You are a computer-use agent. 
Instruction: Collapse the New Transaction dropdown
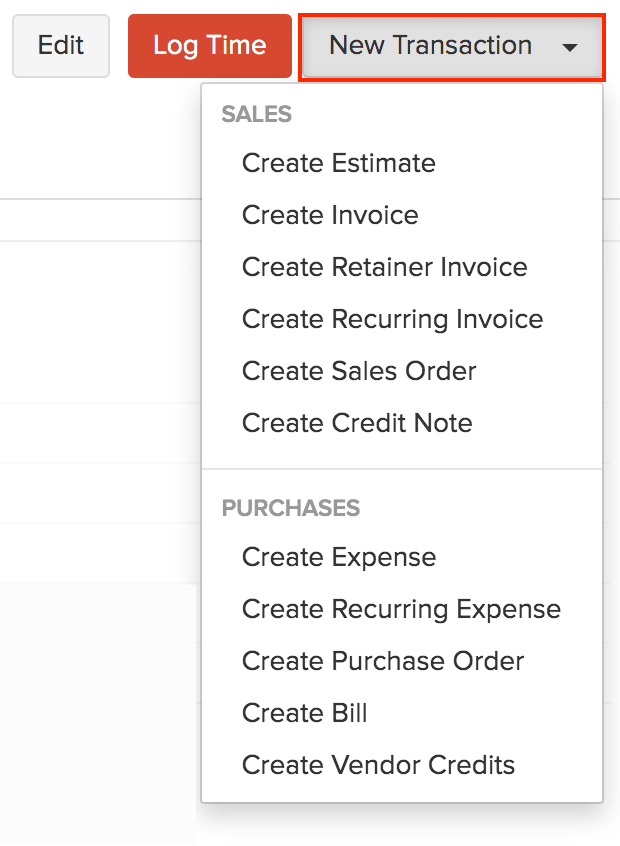point(431,46)
